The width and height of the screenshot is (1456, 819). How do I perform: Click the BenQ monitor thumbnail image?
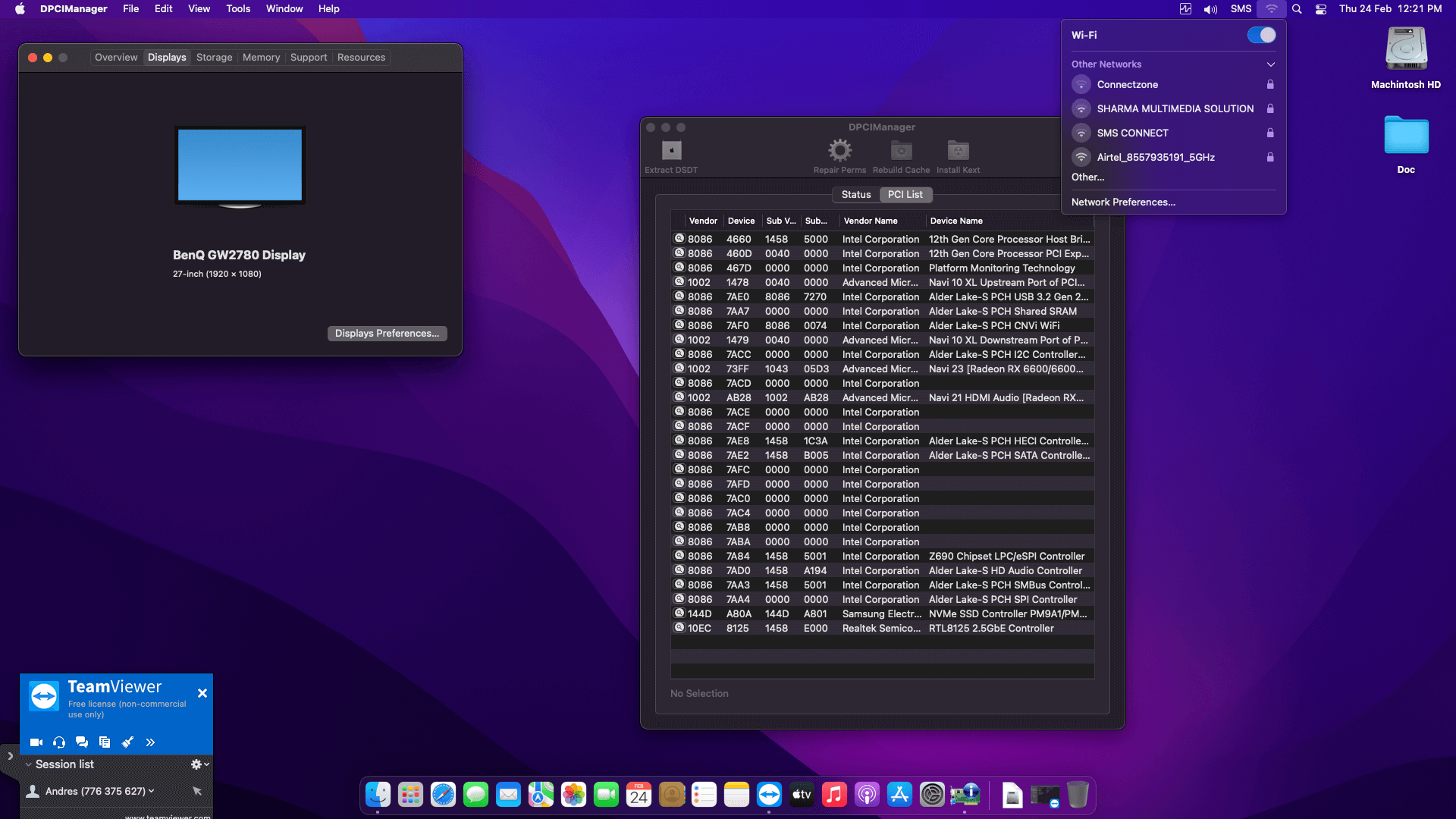pyautogui.click(x=240, y=167)
